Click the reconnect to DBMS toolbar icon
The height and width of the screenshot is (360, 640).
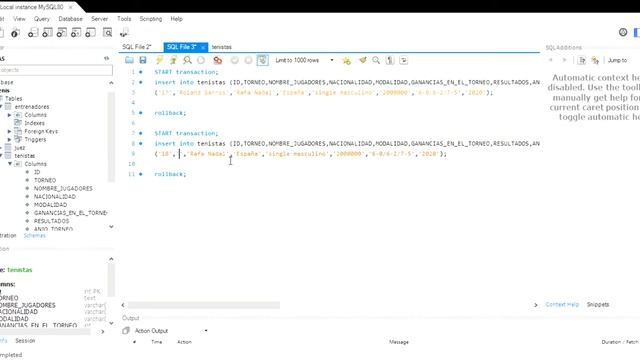[124, 33]
